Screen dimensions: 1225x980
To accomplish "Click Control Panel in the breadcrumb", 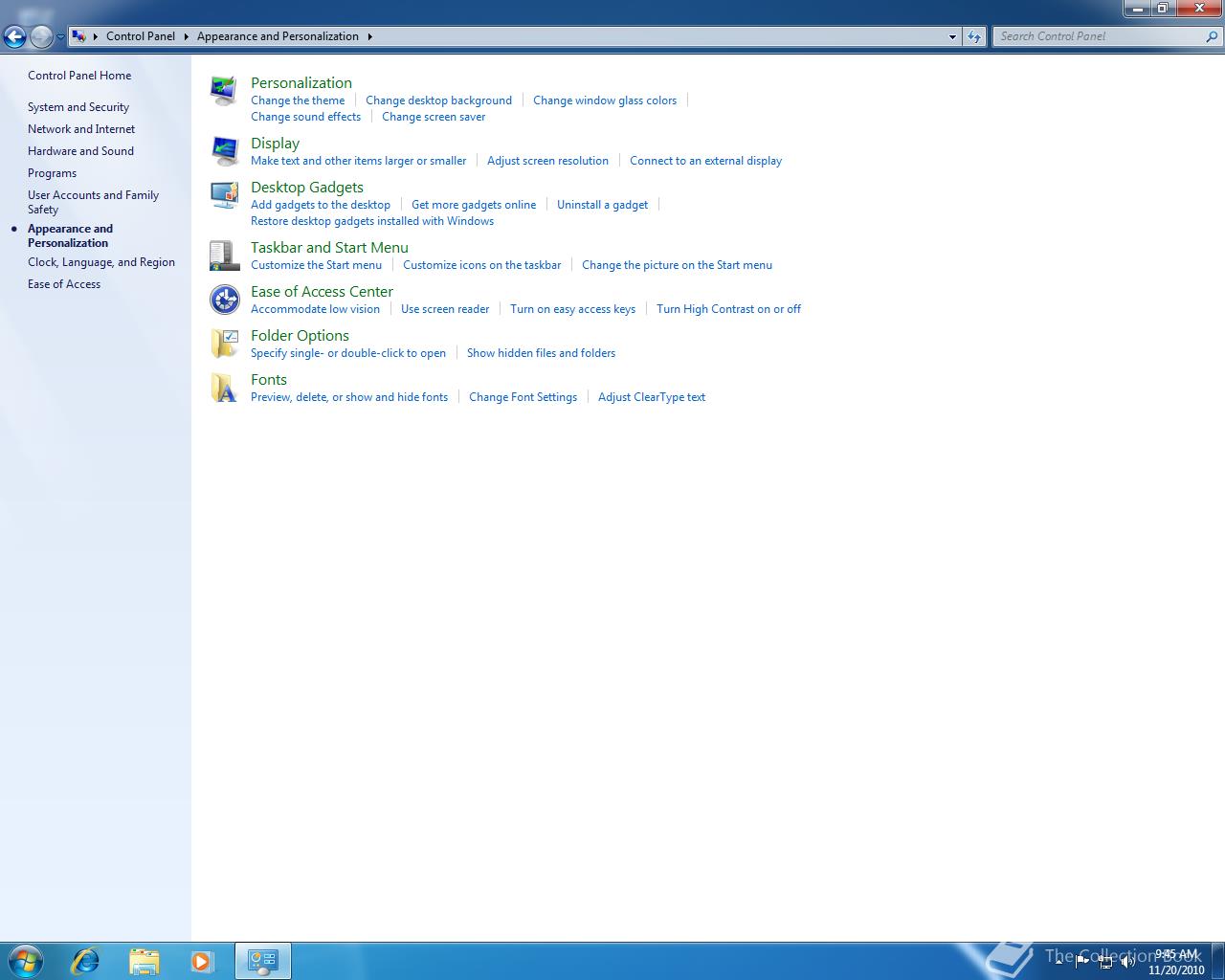I will 141,36.
